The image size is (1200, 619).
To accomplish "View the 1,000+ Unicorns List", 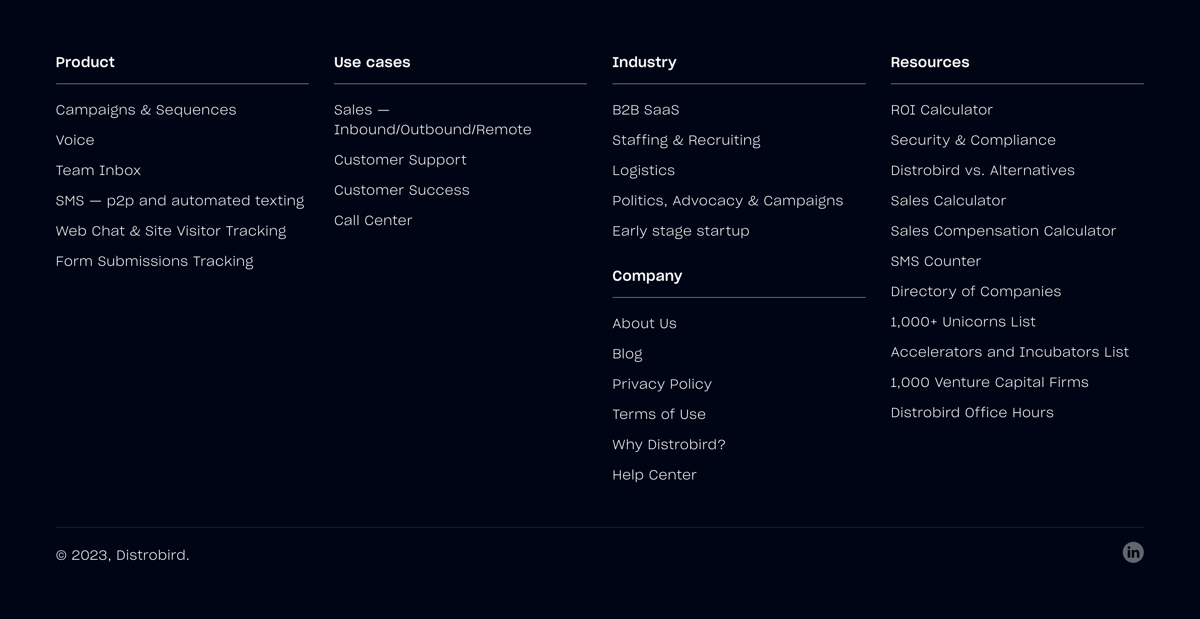I will (x=963, y=321).
